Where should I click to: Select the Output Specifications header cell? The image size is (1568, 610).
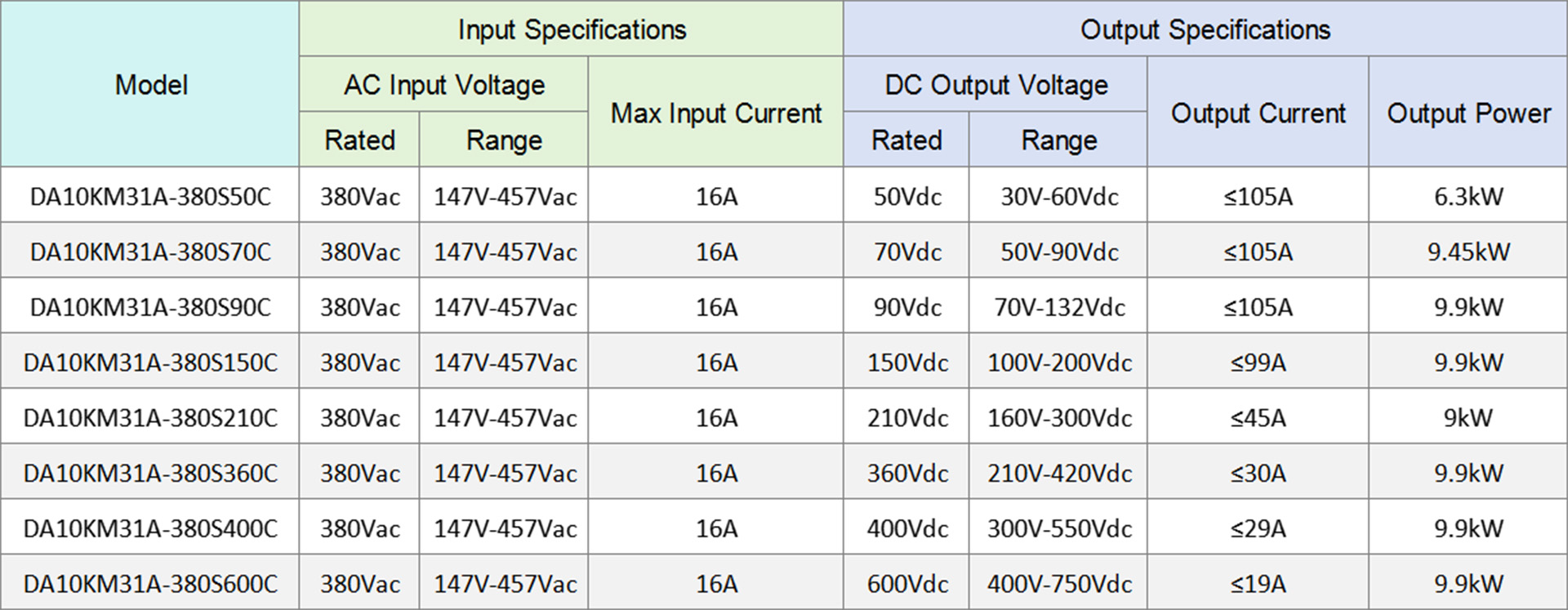(x=1205, y=30)
